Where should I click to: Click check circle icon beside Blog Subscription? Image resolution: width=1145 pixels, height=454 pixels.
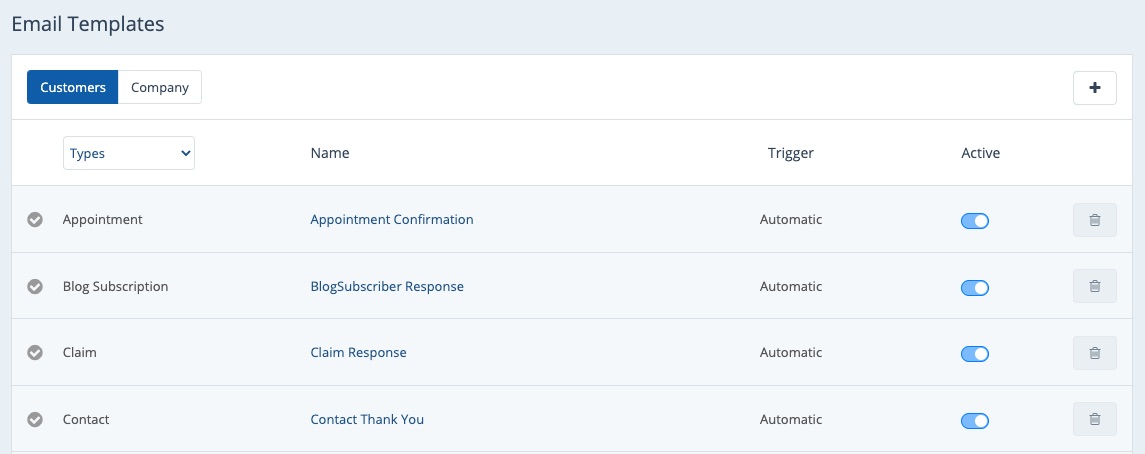point(35,287)
